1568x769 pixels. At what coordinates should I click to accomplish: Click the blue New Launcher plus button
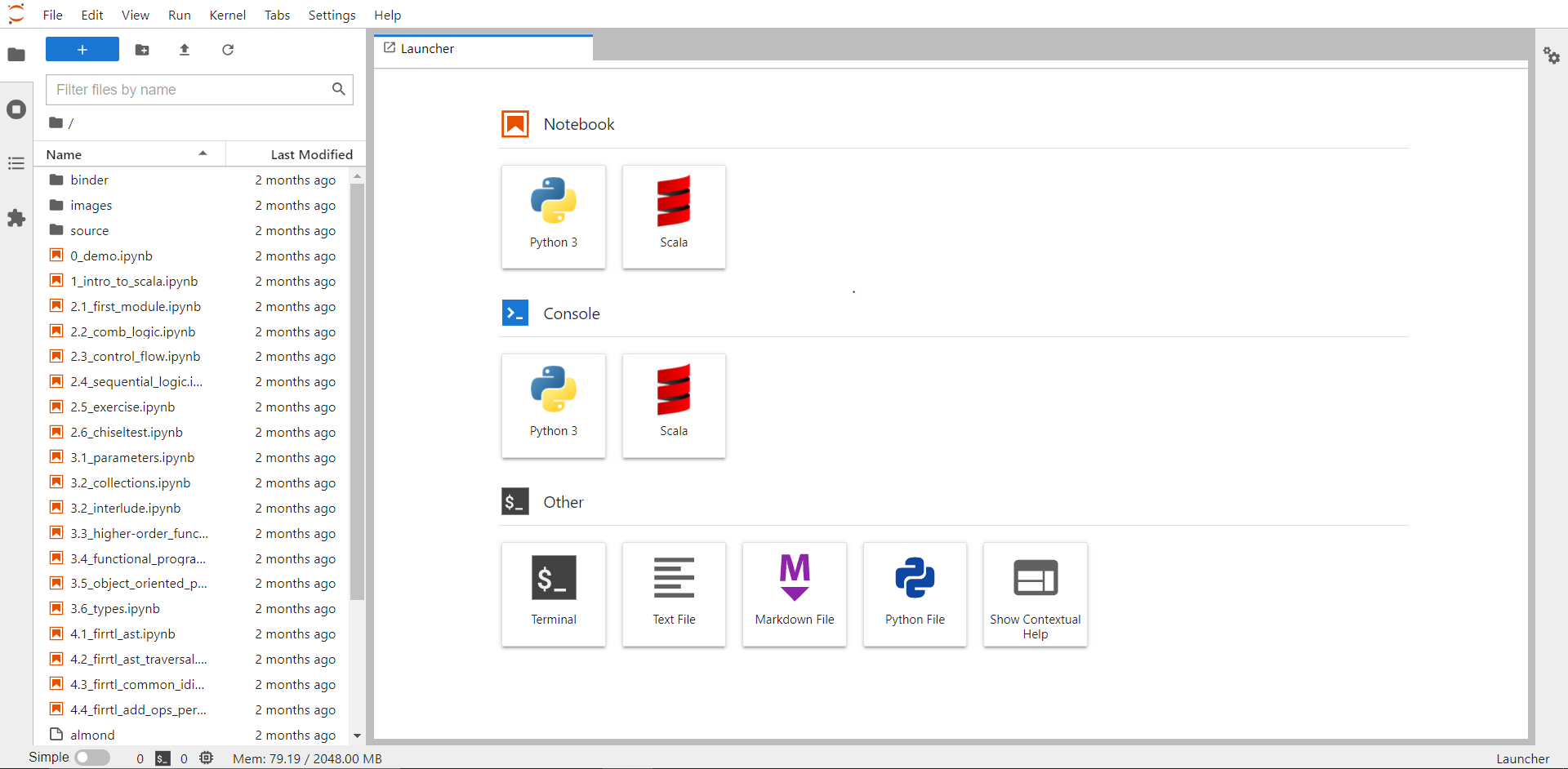click(x=82, y=50)
